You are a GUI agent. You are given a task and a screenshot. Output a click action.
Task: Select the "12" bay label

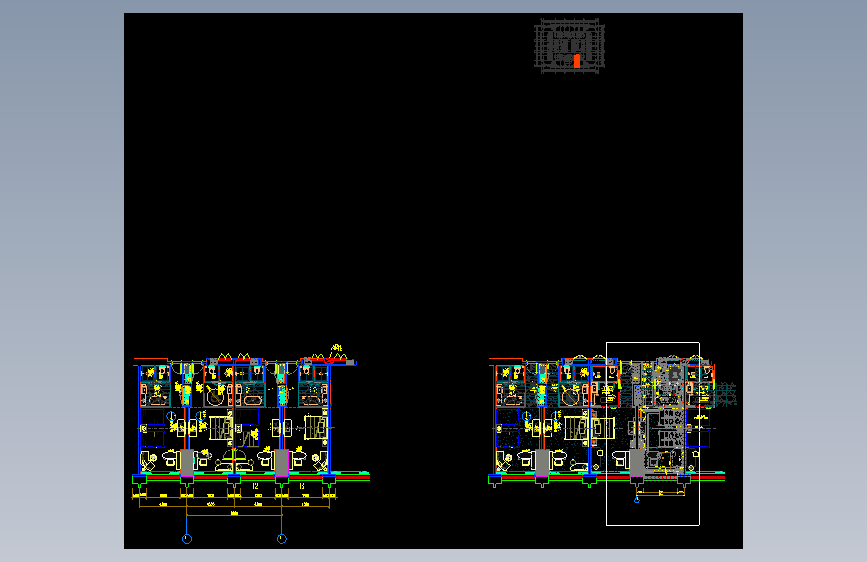coord(255,486)
